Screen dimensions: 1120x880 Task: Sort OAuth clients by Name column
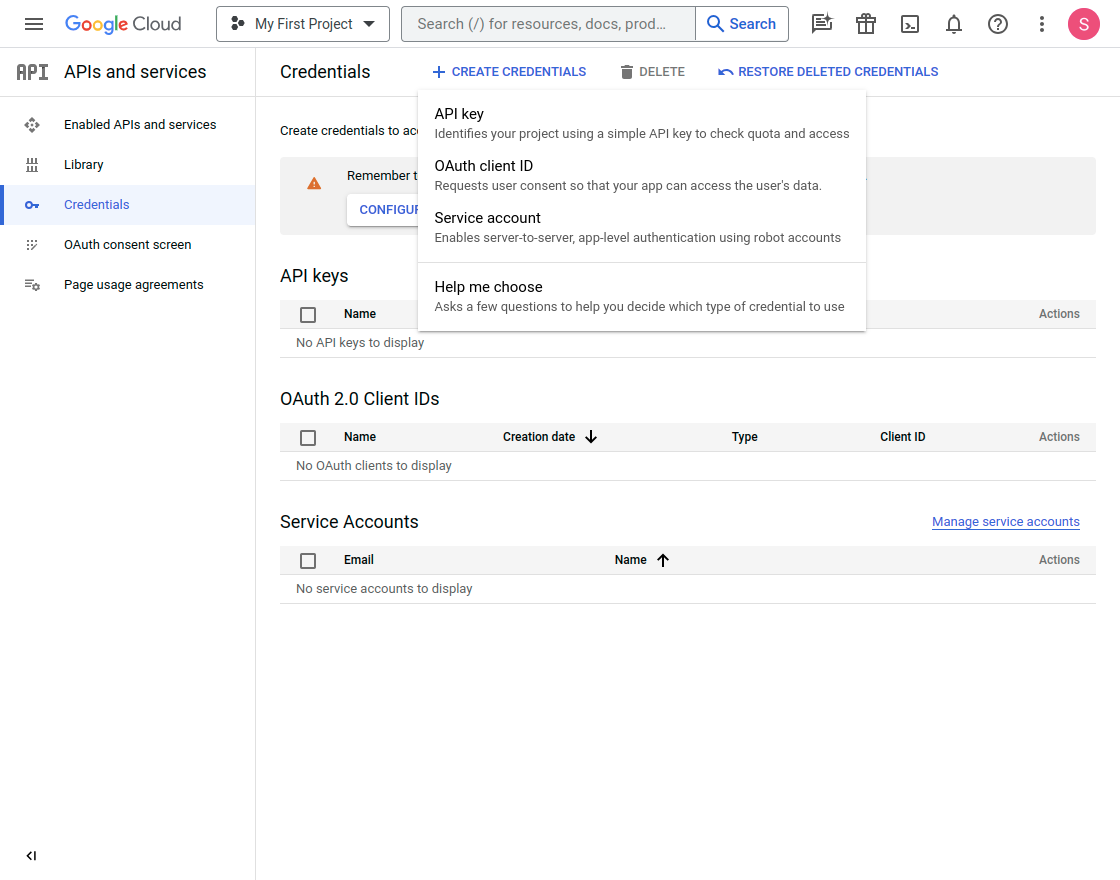point(360,437)
